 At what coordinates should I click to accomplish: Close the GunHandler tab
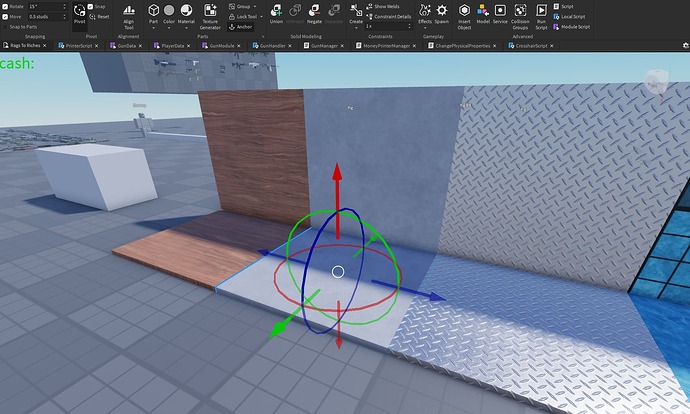(x=291, y=46)
